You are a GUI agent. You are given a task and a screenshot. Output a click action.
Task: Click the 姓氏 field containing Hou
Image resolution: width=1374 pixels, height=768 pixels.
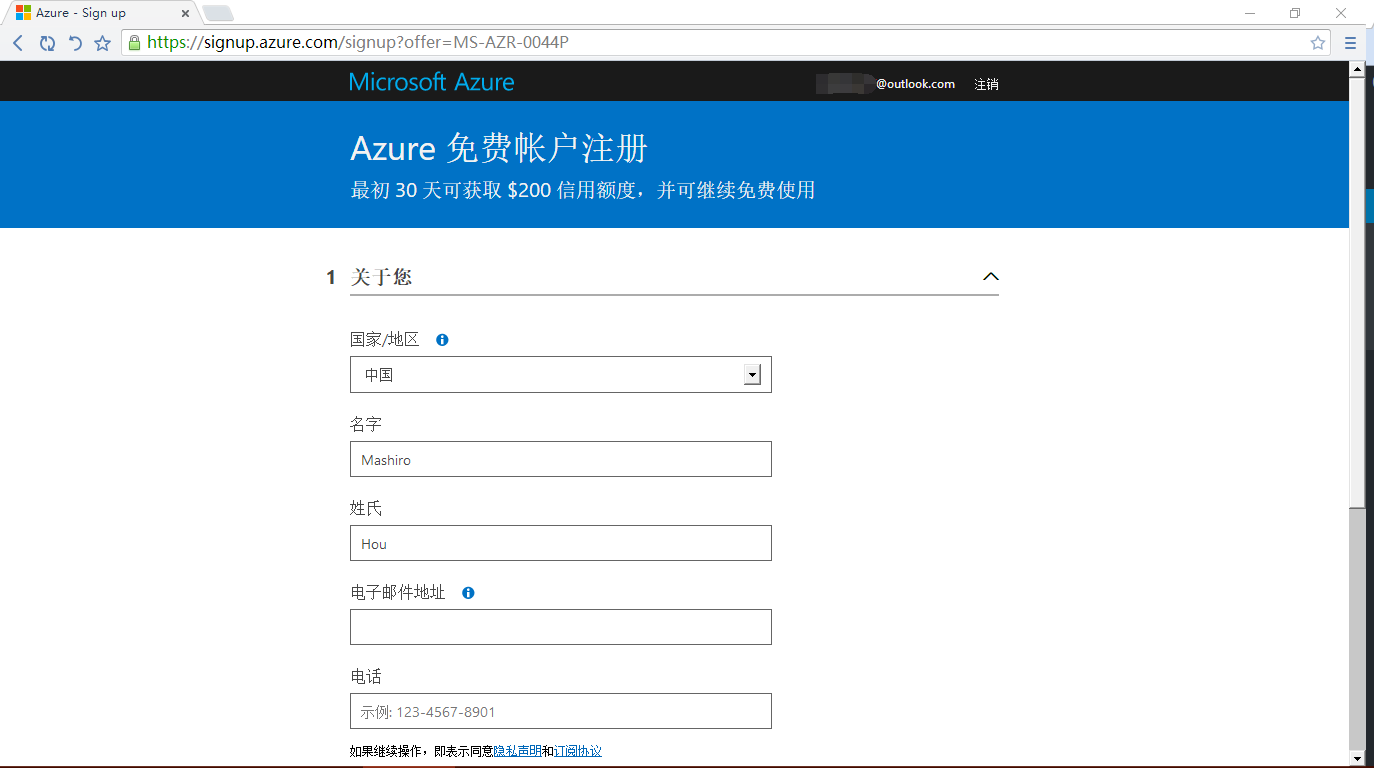561,543
